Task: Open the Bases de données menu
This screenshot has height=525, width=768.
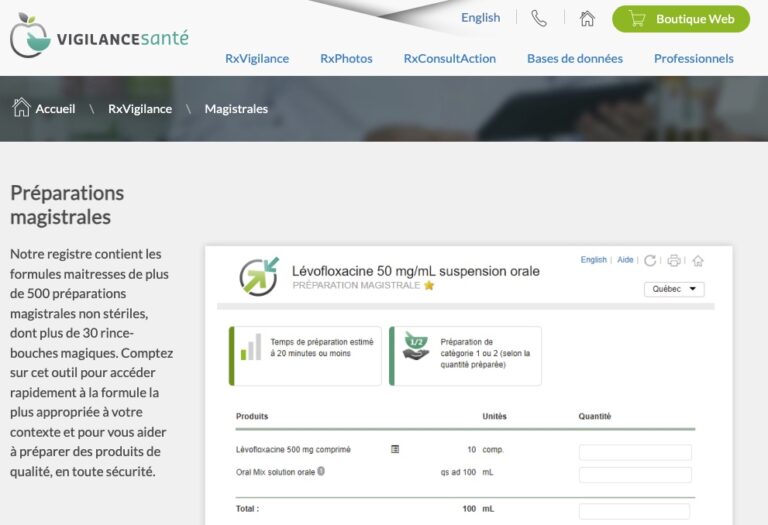Action: click(575, 58)
